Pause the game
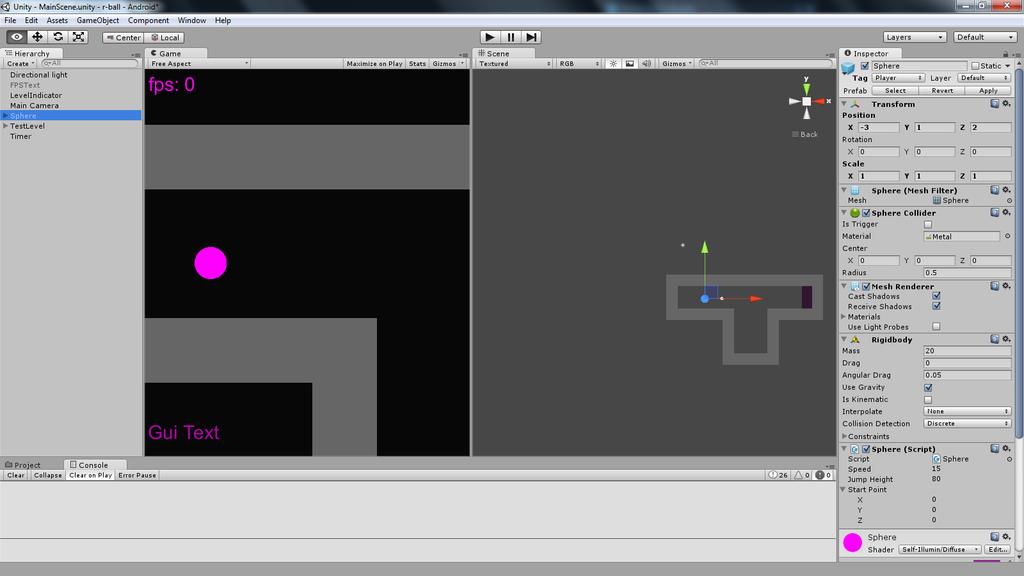The height and width of the screenshot is (576, 1024). pyautogui.click(x=511, y=37)
